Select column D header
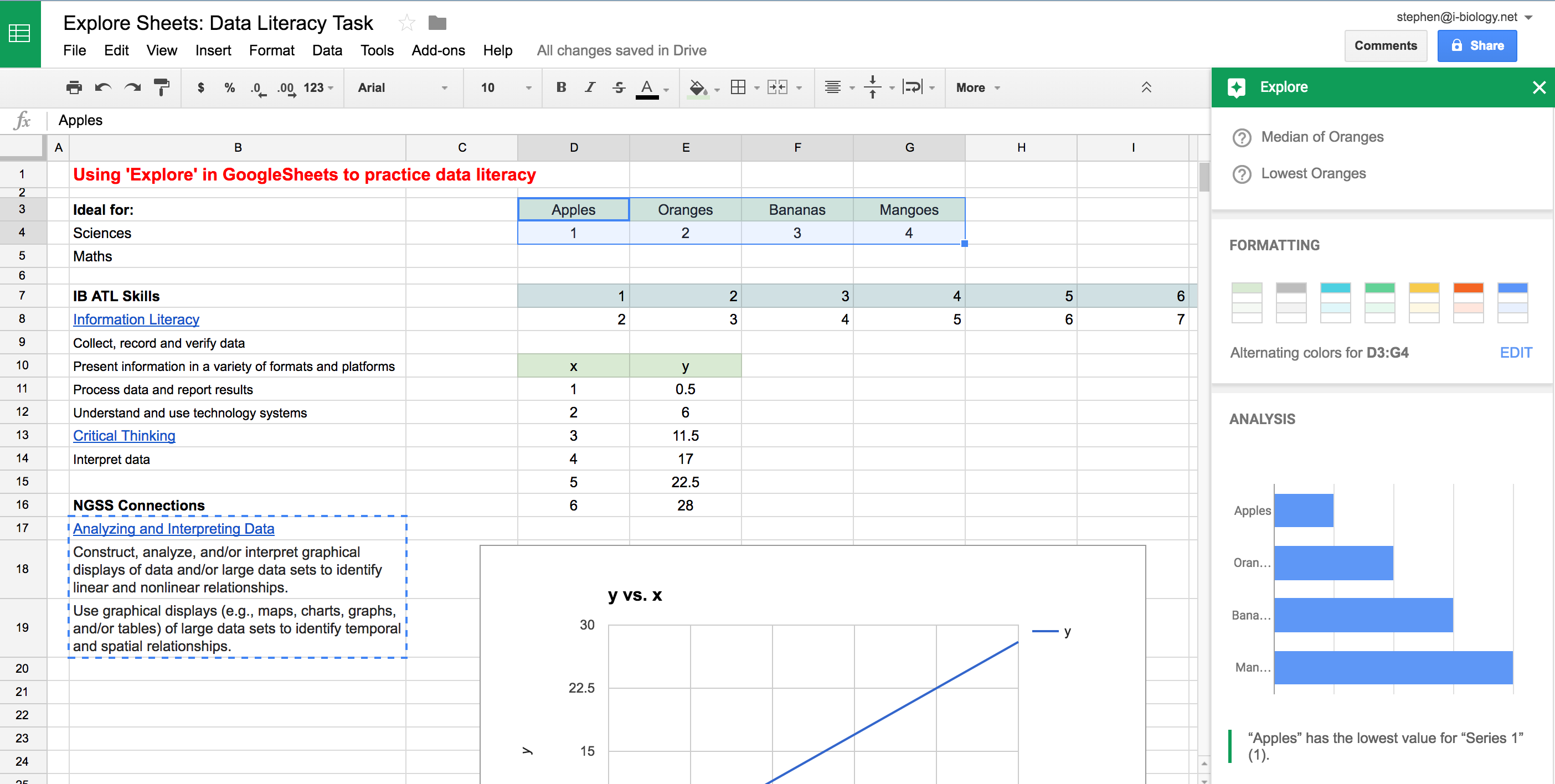The height and width of the screenshot is (784, 1555). 574,148
